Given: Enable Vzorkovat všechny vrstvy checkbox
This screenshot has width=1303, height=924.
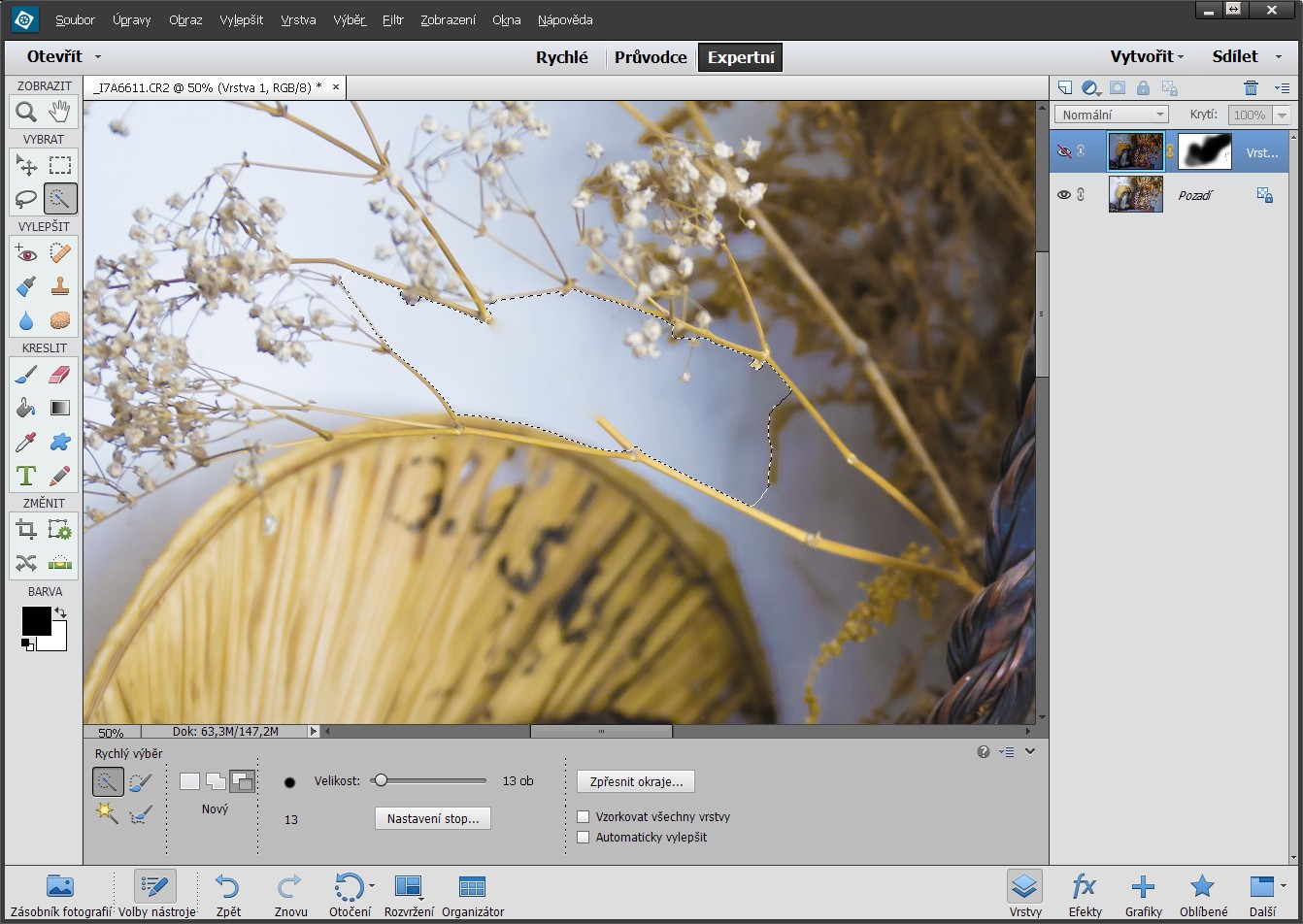Looking at the screenshot, I should pyautogui.click(x=584, y=817).
